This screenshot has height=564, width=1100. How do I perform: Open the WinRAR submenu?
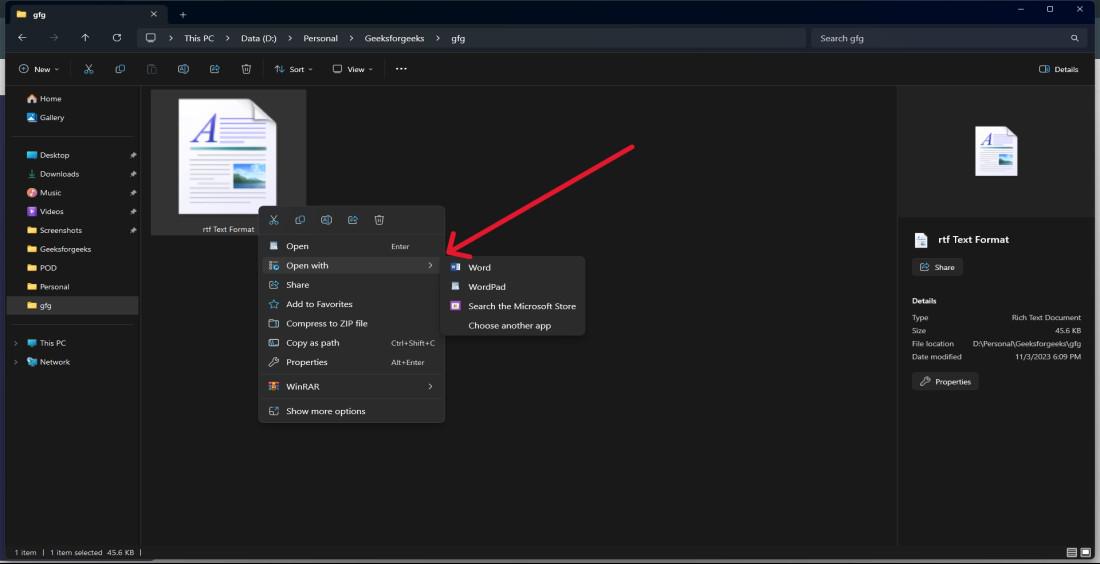click(351, 387)
